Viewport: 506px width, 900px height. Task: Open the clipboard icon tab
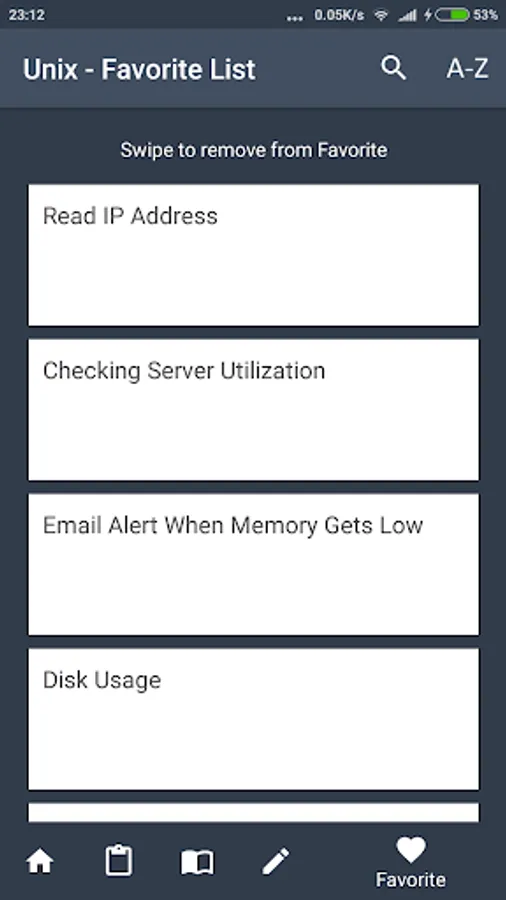[119, 860]
